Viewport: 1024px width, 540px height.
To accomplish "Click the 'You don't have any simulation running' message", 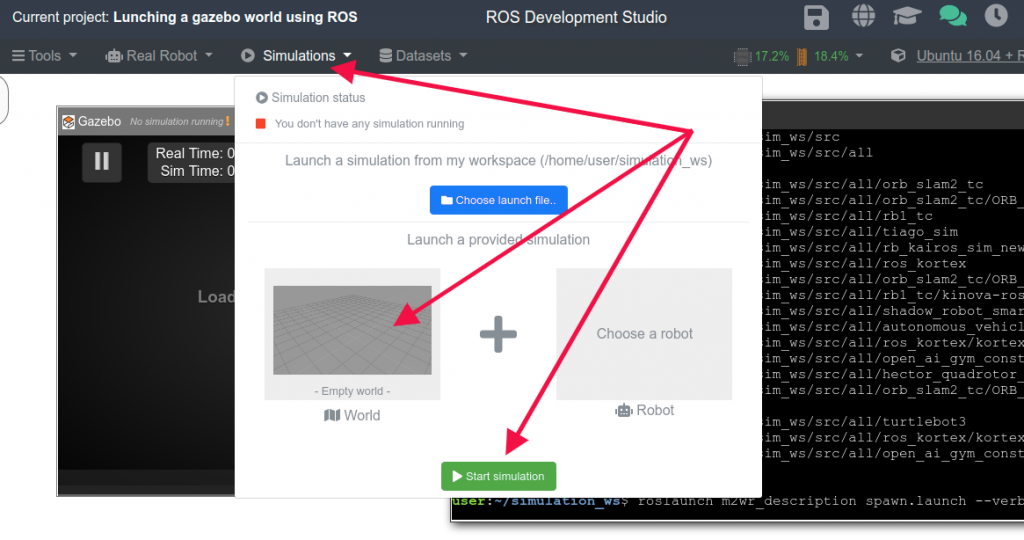I will [x=369, y=123].
